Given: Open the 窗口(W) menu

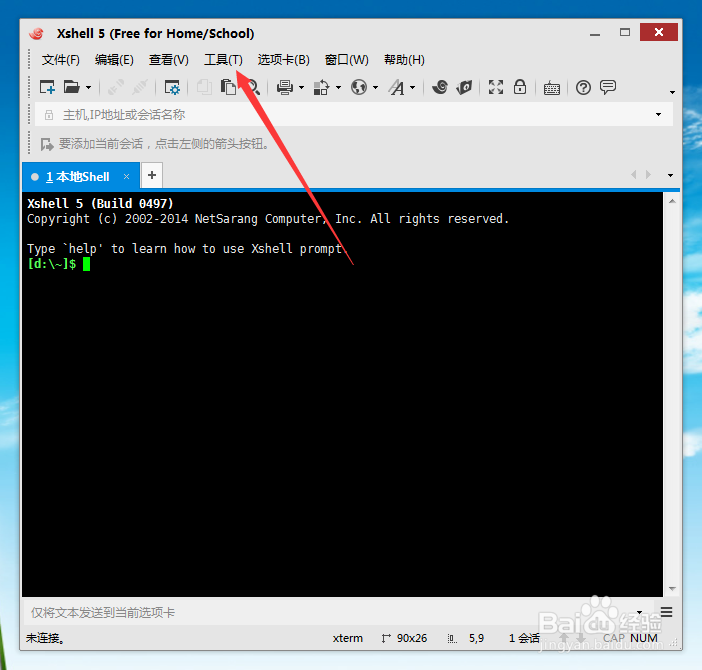Looking at the screenshot, I should pos(347,60).
